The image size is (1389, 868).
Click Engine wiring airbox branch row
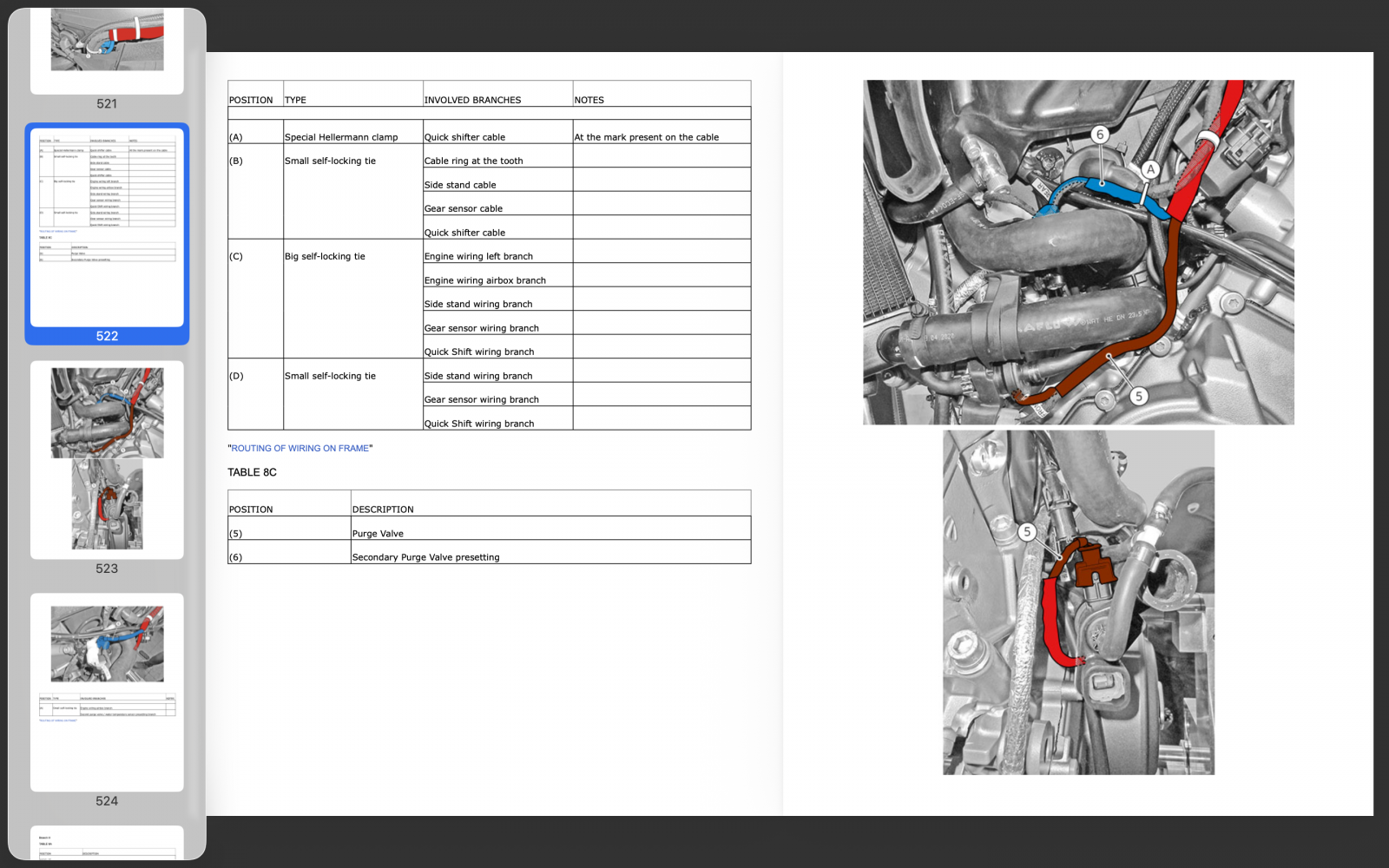click(484, 280)
